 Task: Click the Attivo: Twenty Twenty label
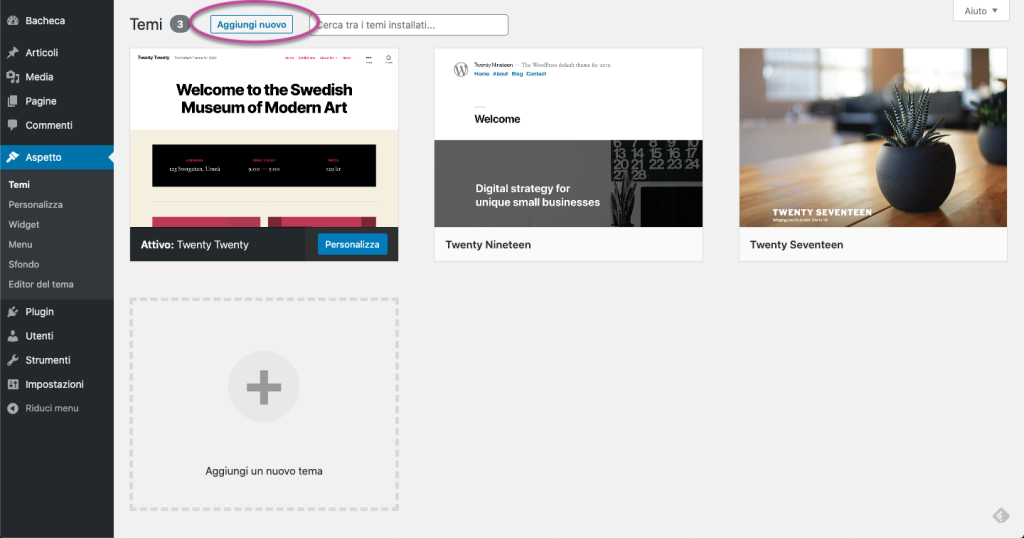click(195, 244)
